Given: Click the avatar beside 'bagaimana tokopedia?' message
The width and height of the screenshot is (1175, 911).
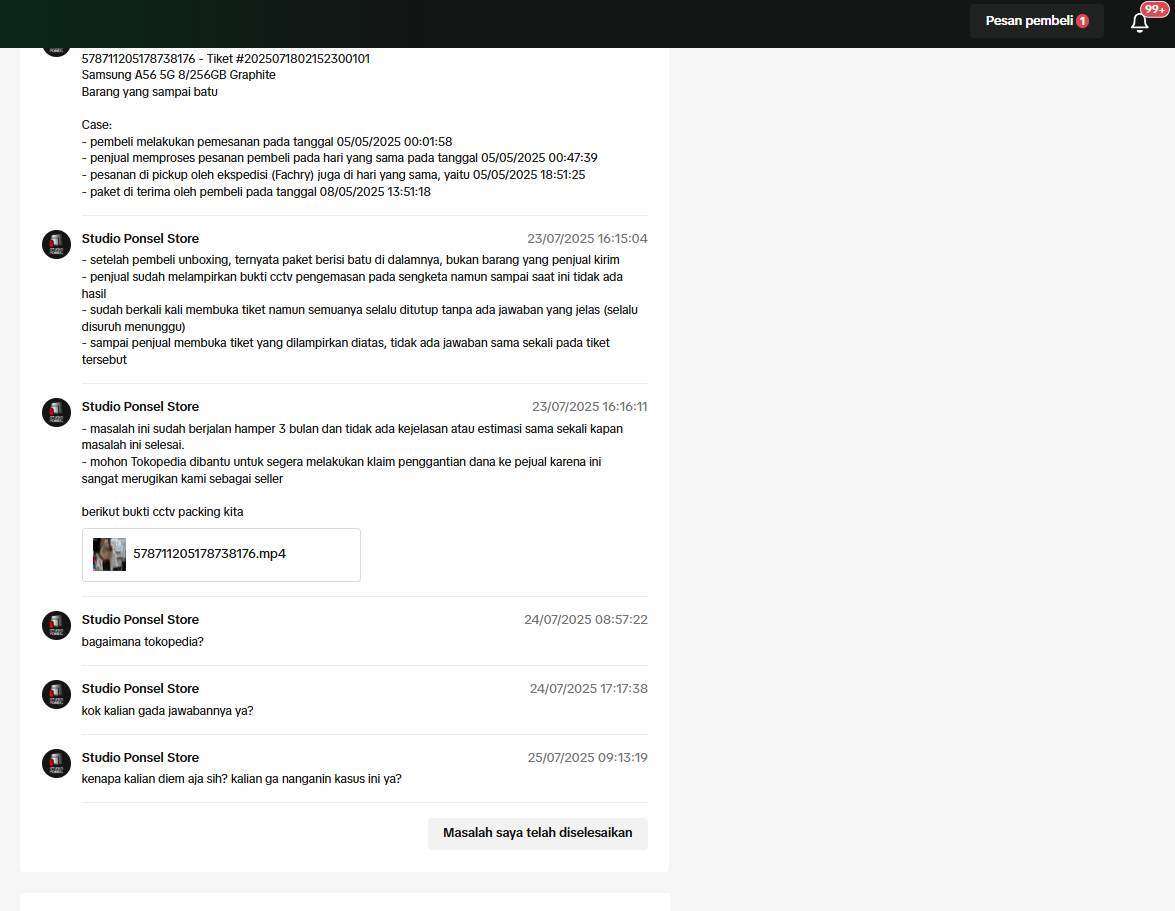Looking at the screenshot, I should [56, 626].
